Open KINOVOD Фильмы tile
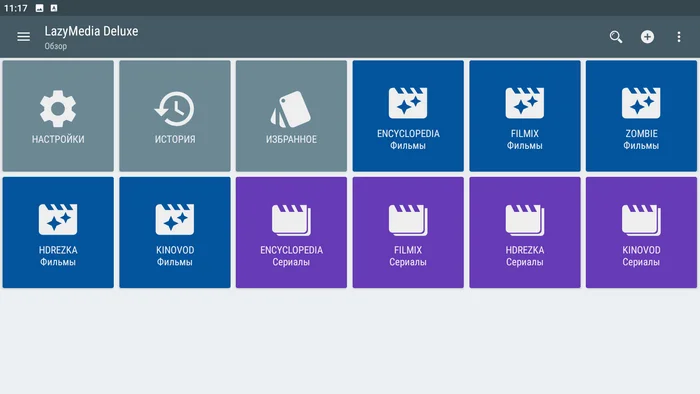The image size is (700, 394). (x=175, y=232)
